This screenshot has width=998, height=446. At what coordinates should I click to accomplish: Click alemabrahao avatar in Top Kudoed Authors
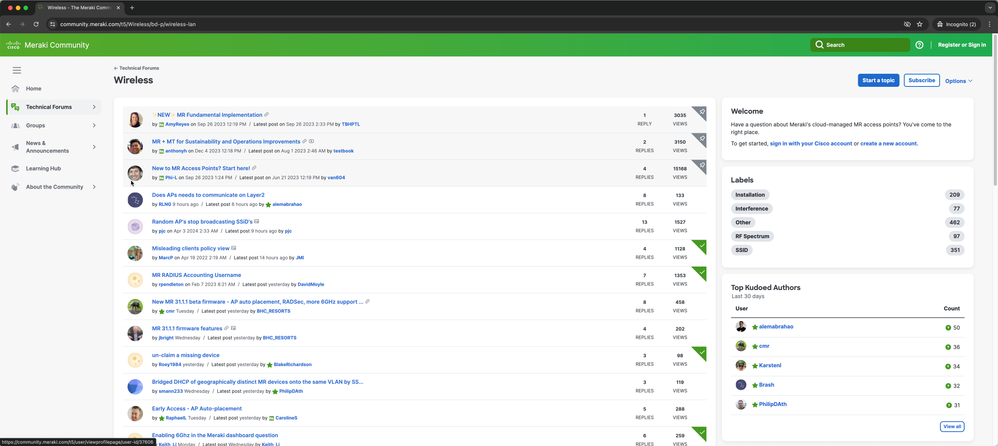pyautogui.click(x=741, y=326)
